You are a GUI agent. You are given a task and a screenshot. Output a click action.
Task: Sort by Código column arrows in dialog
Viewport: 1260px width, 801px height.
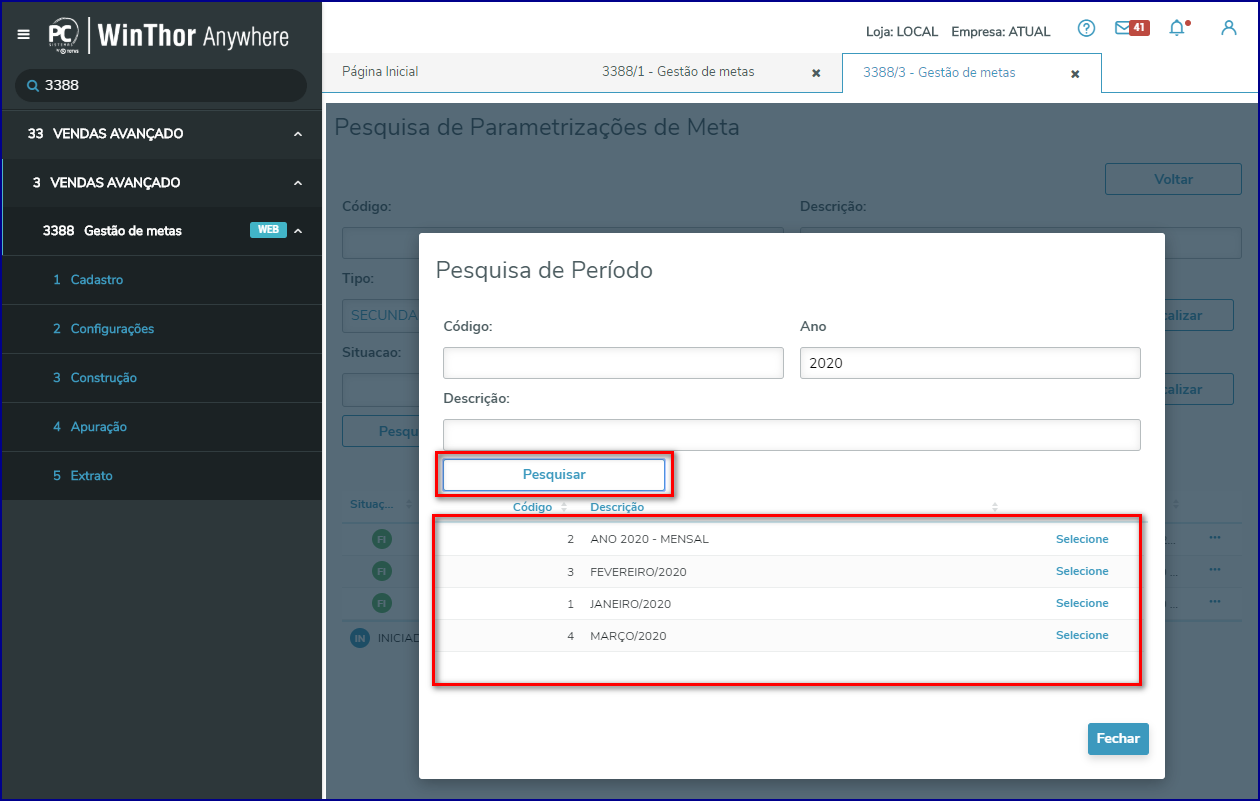tap(564, 507)
